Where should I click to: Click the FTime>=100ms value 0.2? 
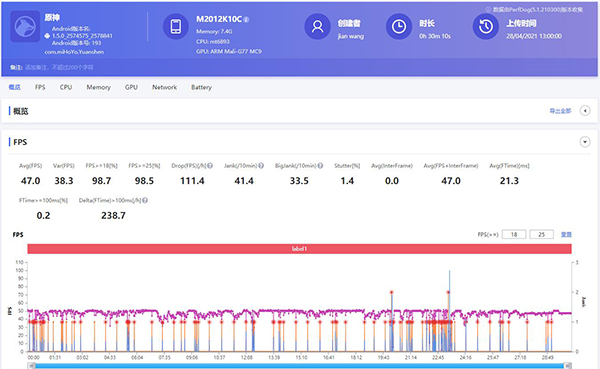point(43,216)
